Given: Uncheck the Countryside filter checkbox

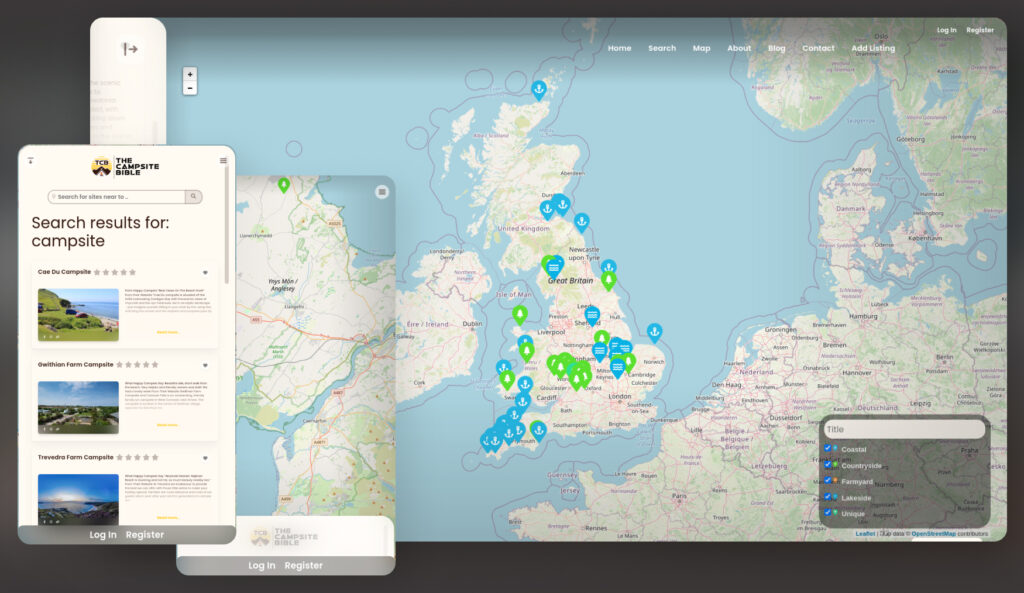Looking at the screenshot, I should (x=827, y=465).
